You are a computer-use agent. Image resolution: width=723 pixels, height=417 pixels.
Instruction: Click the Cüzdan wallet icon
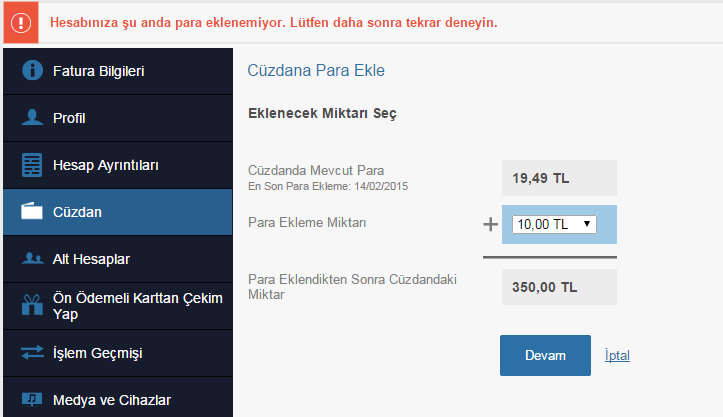click(x=32, y=212)
